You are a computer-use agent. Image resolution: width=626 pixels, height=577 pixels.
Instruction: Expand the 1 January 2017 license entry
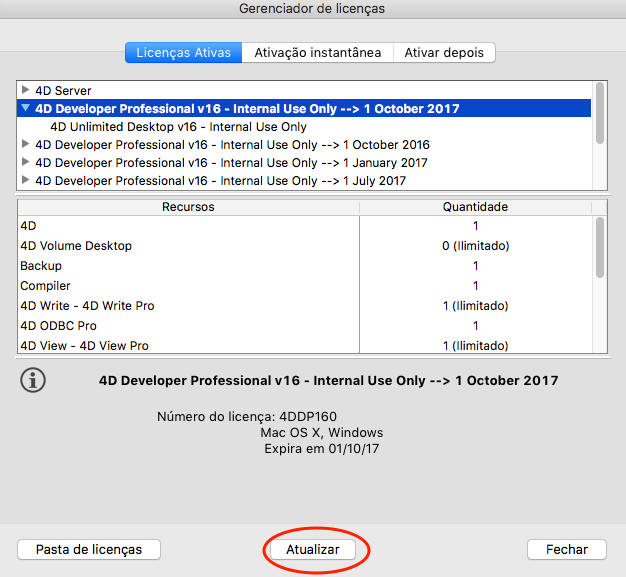coord(26,163)
